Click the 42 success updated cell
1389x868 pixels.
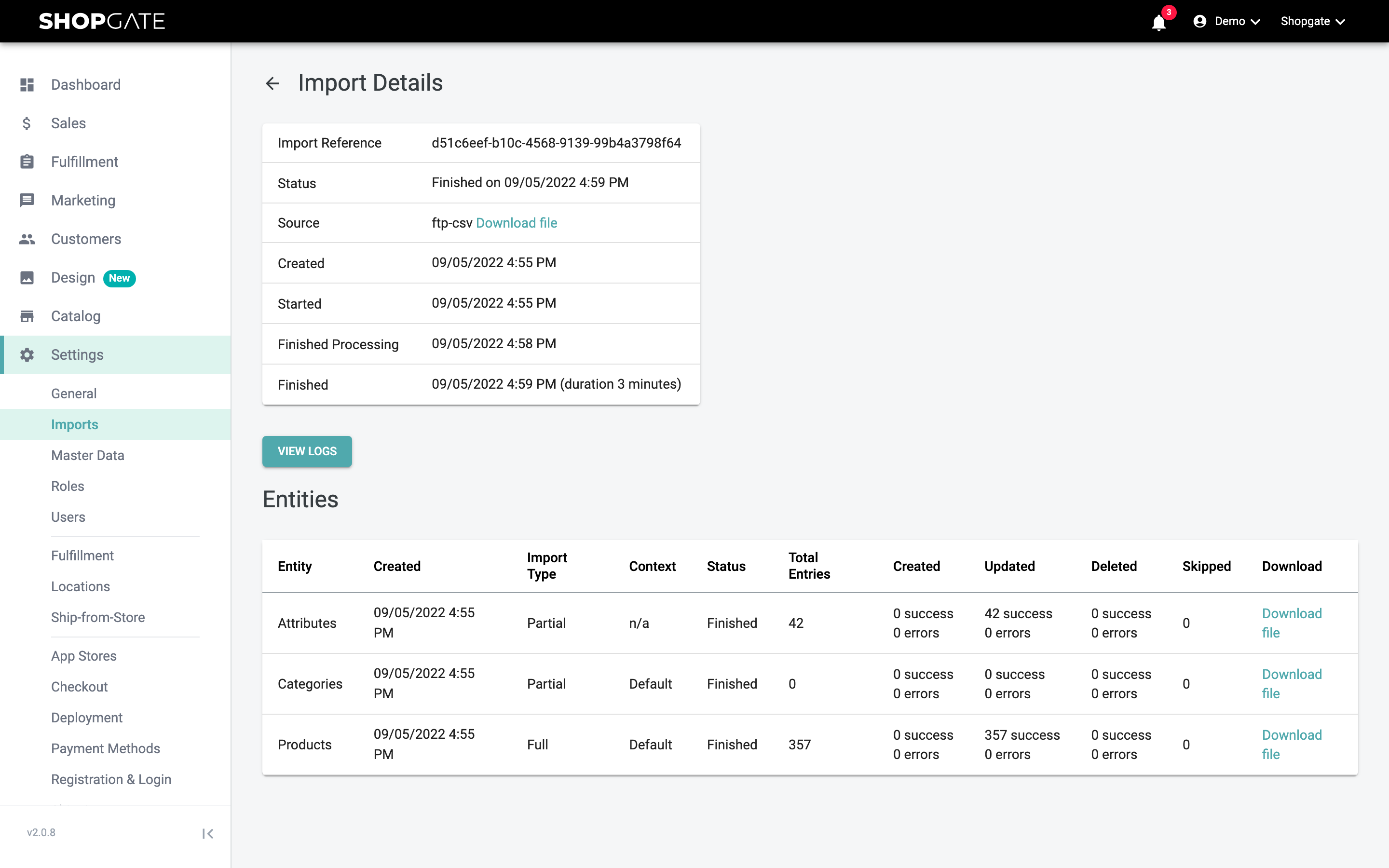(1018, 614)
